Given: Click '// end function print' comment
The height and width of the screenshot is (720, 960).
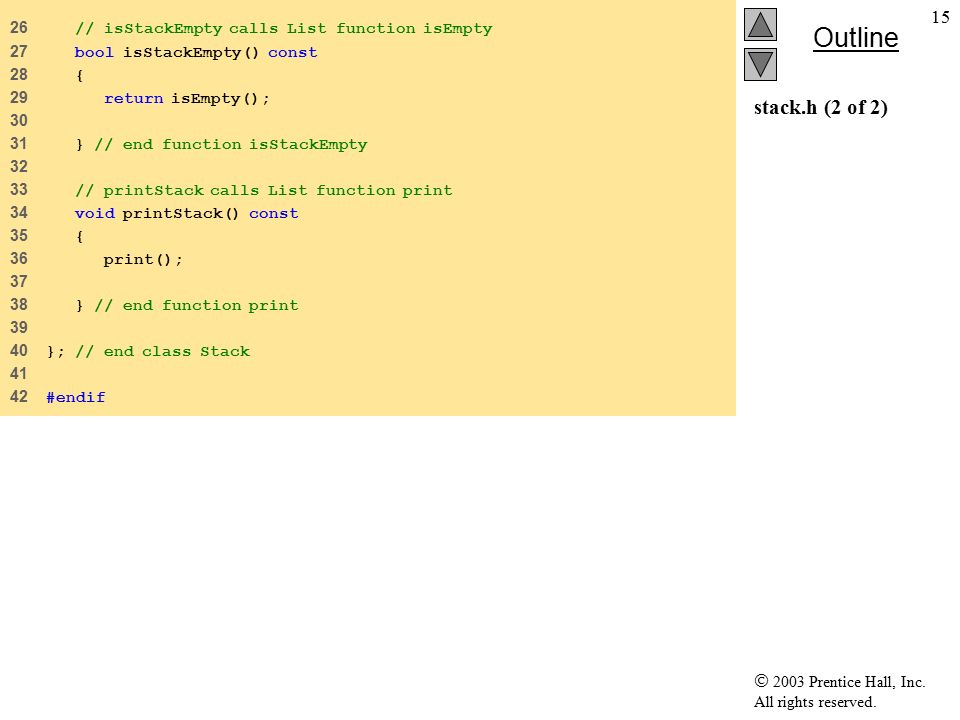Looking at the screenshot, I should click(197, 306).
